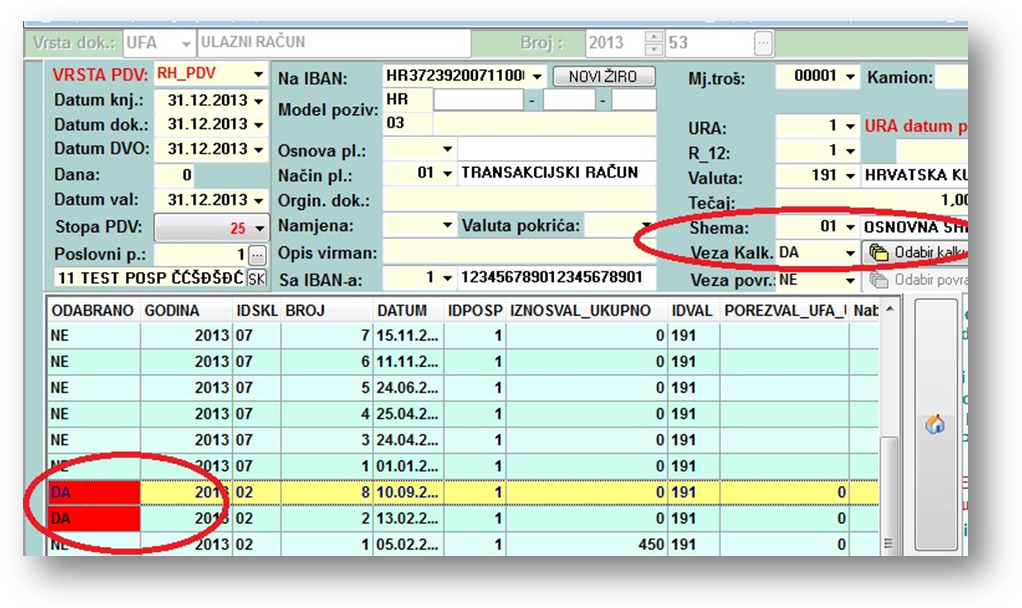
Task: Click the IDPOSP column header
Action: coord(474,311)
